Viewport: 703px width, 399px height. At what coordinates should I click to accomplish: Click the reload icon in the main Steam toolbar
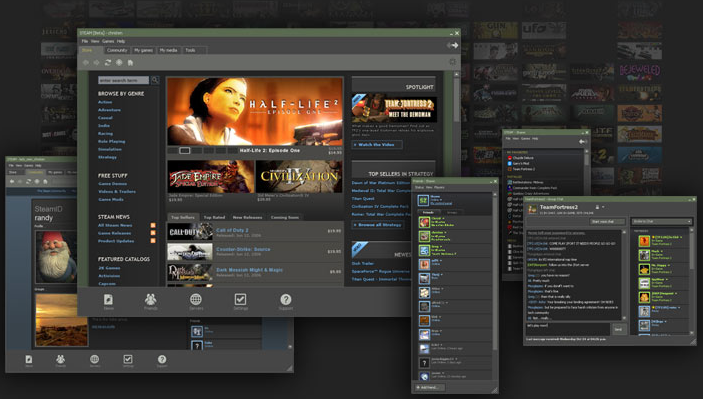[108, 63]
